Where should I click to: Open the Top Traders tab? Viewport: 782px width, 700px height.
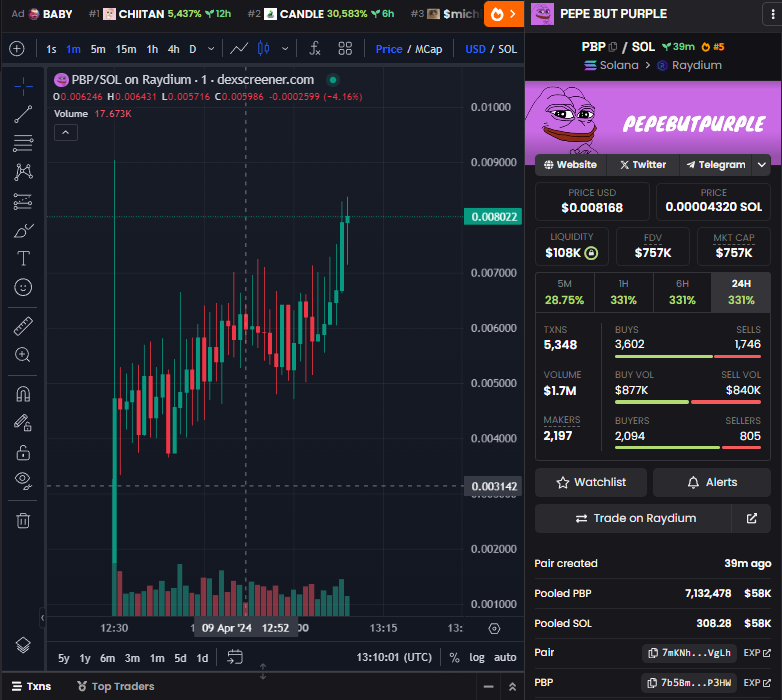[x=116, y=687]
